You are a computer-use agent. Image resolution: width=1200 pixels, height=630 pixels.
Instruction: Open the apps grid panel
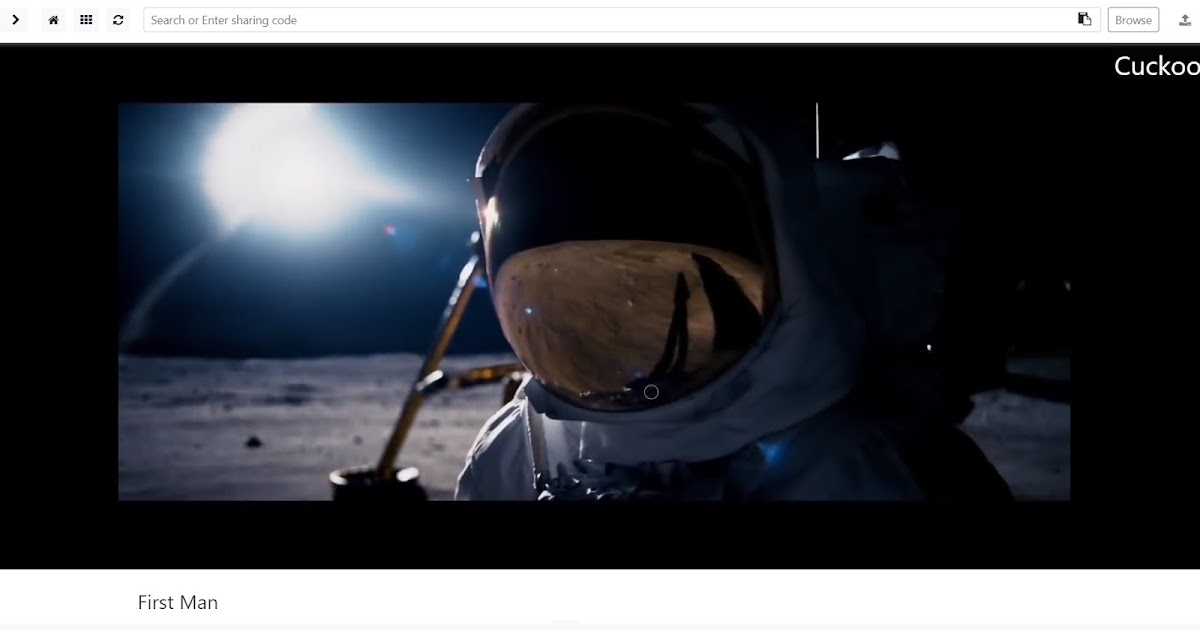pyautogui.click(x=86, y=19)
